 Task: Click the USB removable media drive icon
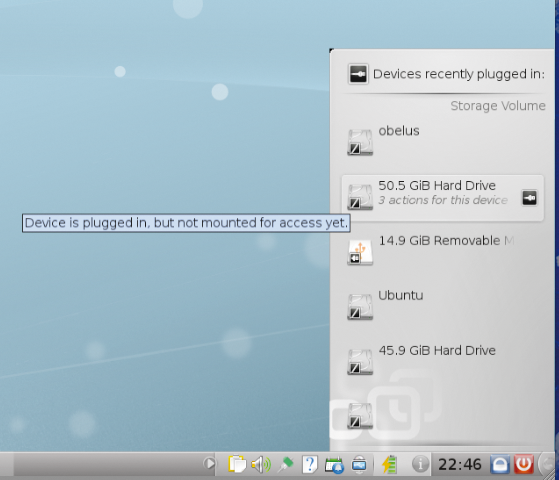pos(360,253)
